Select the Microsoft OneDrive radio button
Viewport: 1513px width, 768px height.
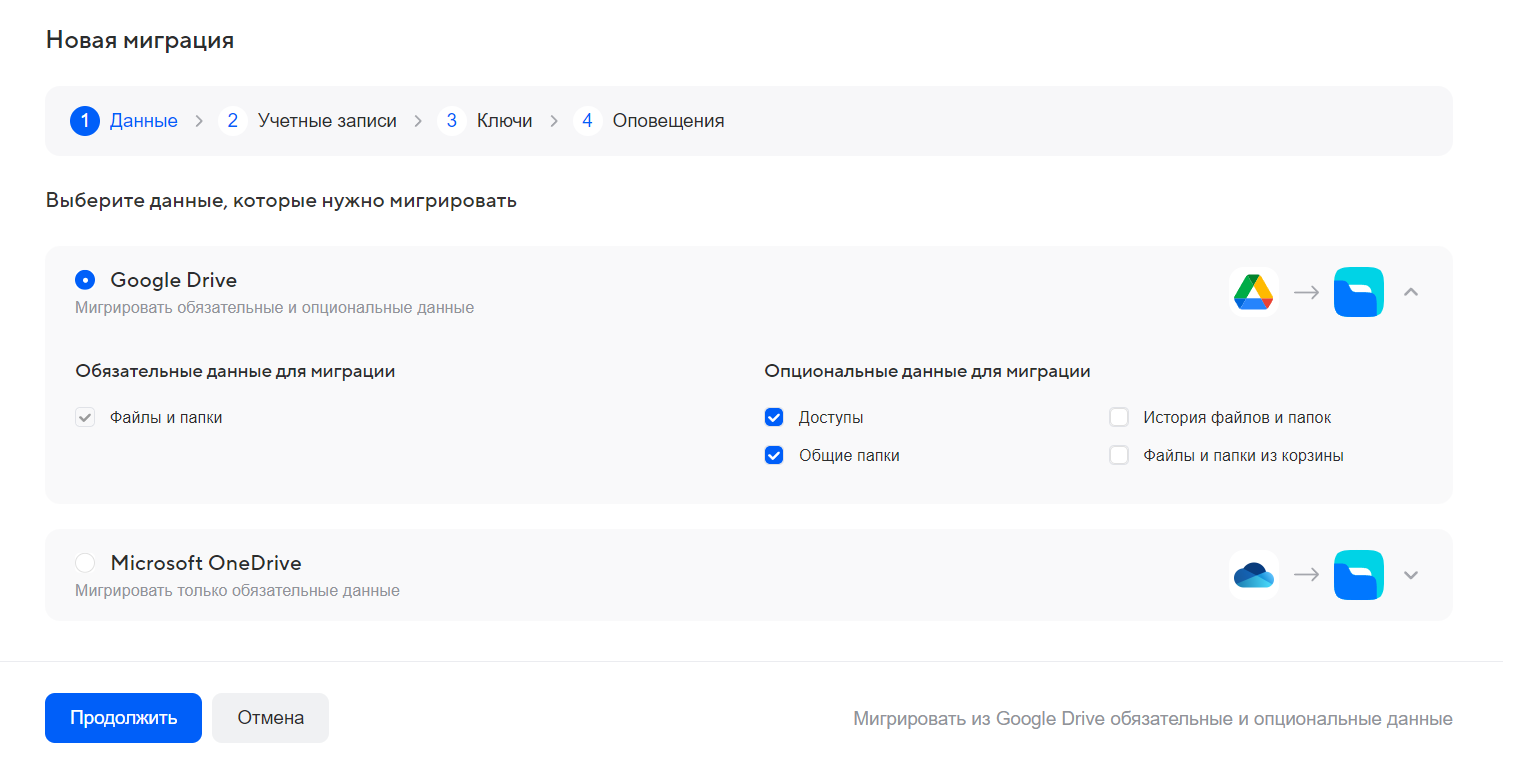pyautogui.click(x=85, y=563)
